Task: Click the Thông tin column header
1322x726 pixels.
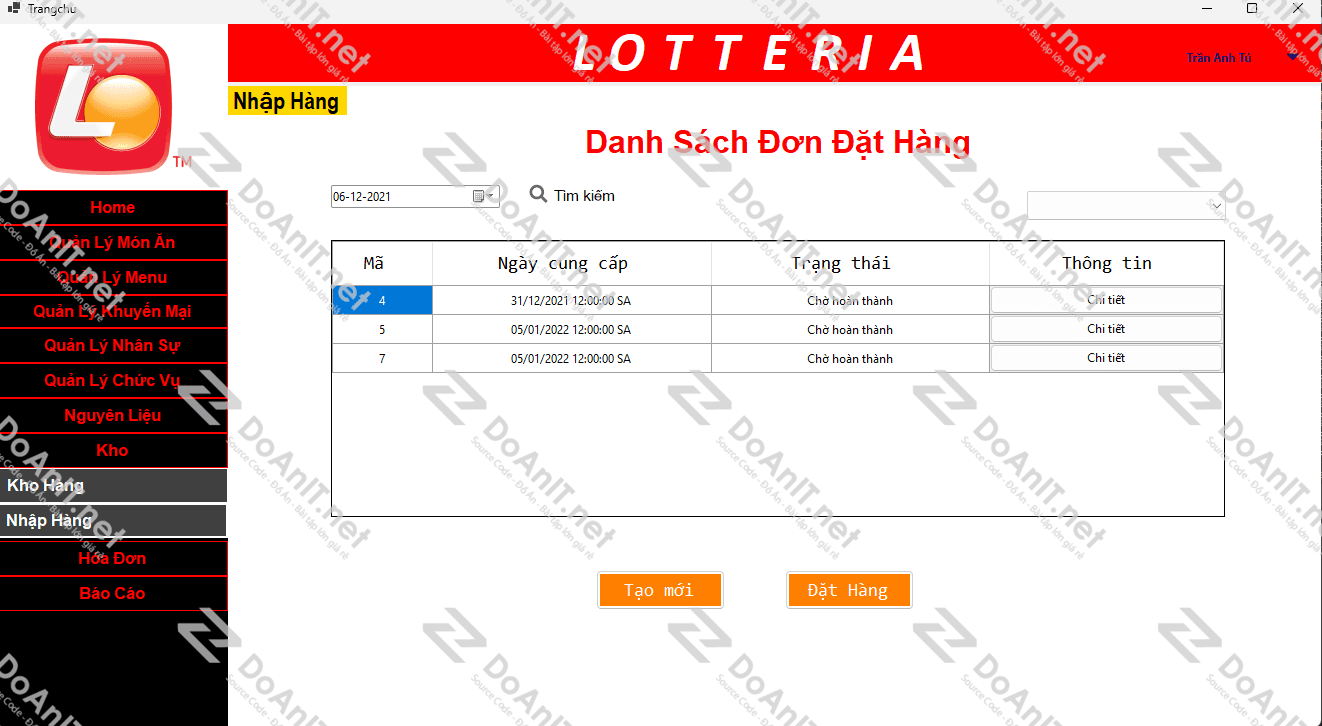Action: (1107, 264)
